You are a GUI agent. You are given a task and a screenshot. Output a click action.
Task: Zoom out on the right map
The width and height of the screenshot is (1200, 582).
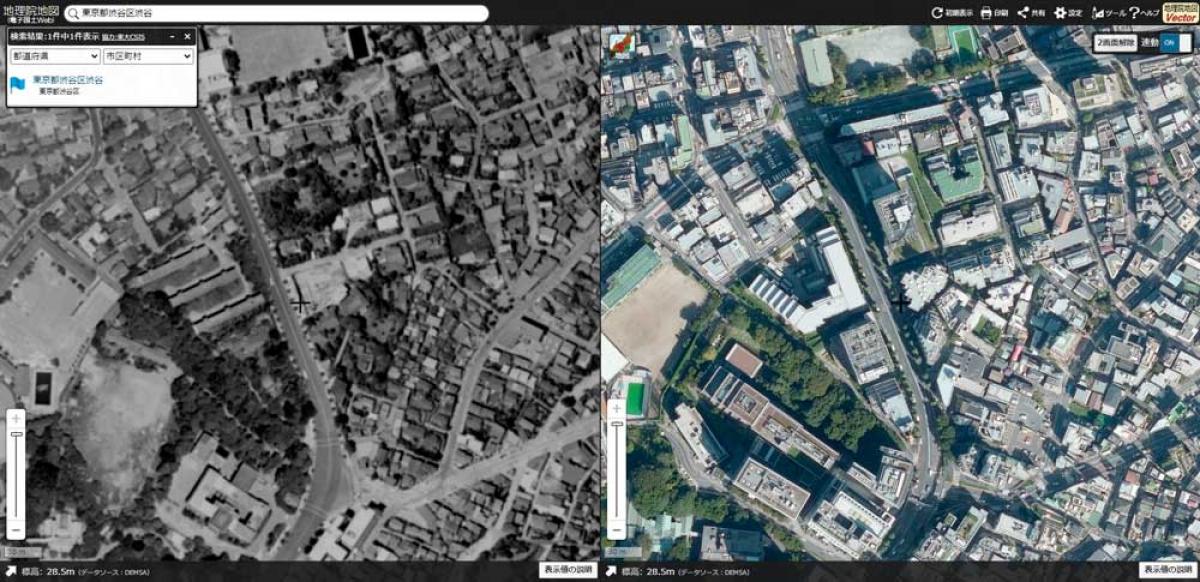tap(617, 528)
